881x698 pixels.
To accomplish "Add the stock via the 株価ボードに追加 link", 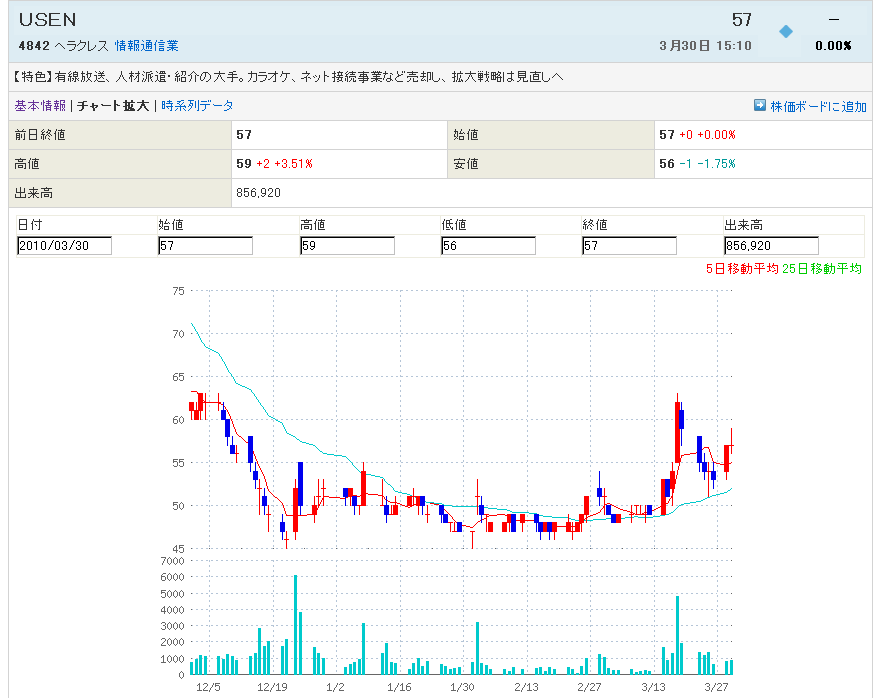I will 818,106.
